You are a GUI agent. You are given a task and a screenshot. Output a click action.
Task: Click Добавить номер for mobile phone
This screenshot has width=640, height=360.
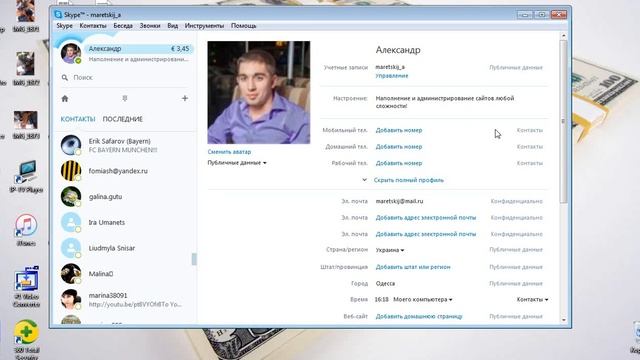(399, 130)
